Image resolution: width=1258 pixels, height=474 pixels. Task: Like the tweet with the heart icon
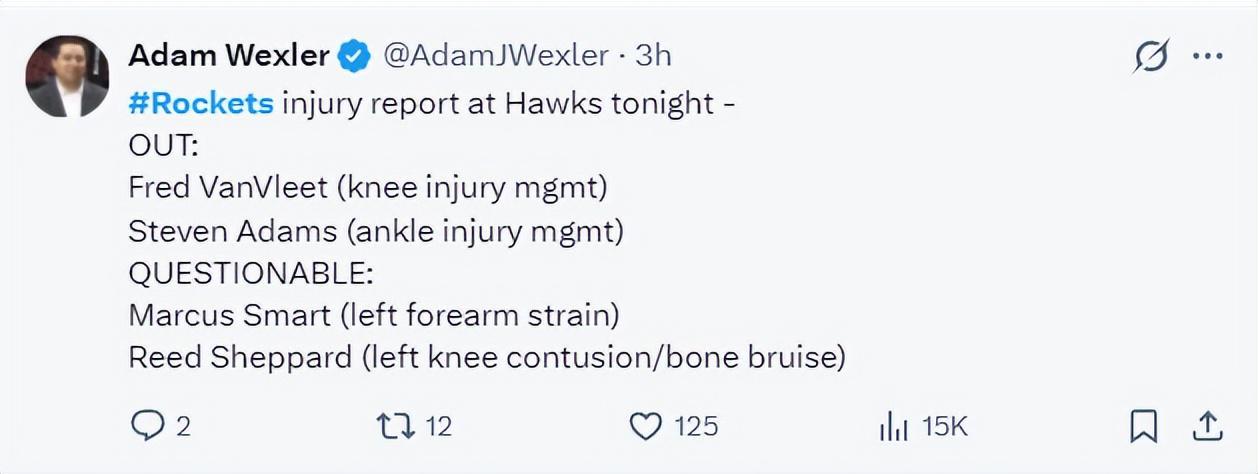646,426
